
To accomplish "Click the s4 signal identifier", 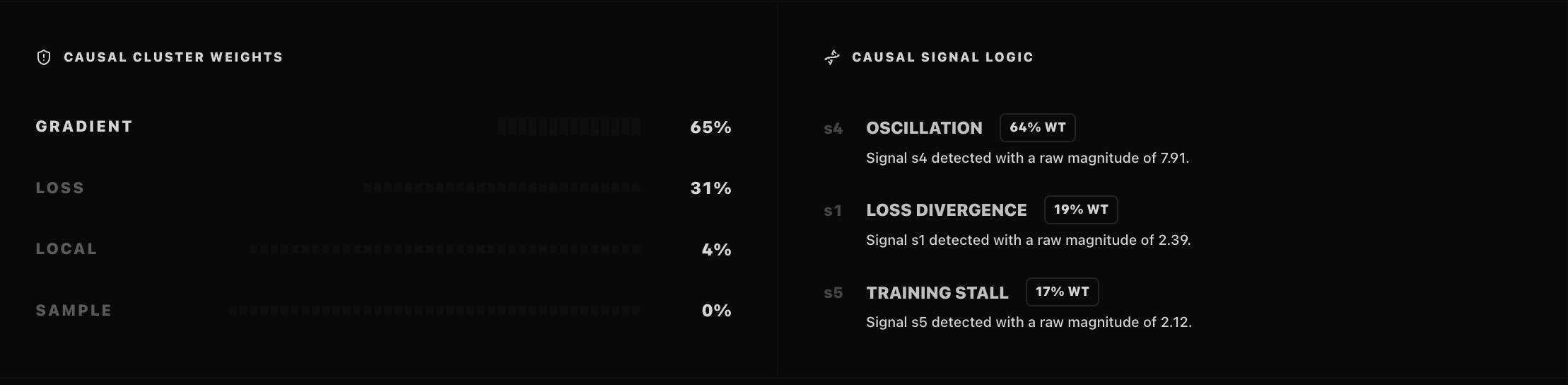I will click(833, 129).
